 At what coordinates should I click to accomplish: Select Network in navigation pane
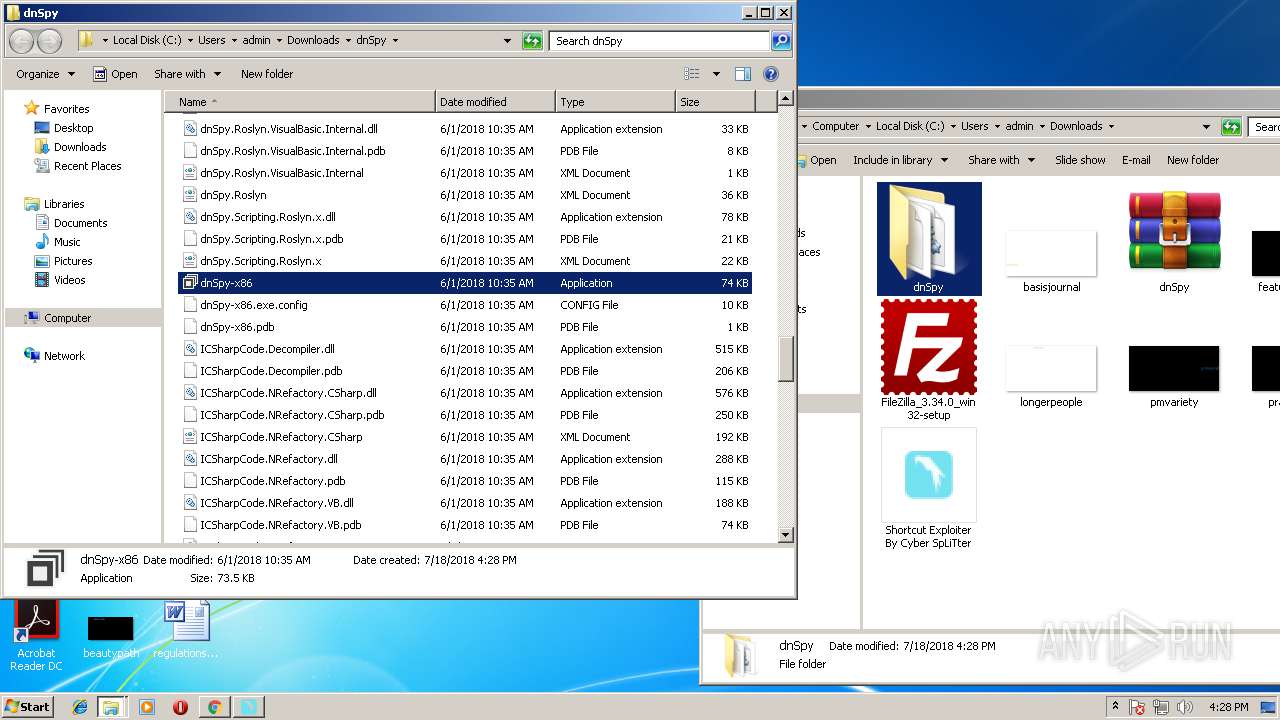(64, 356)
